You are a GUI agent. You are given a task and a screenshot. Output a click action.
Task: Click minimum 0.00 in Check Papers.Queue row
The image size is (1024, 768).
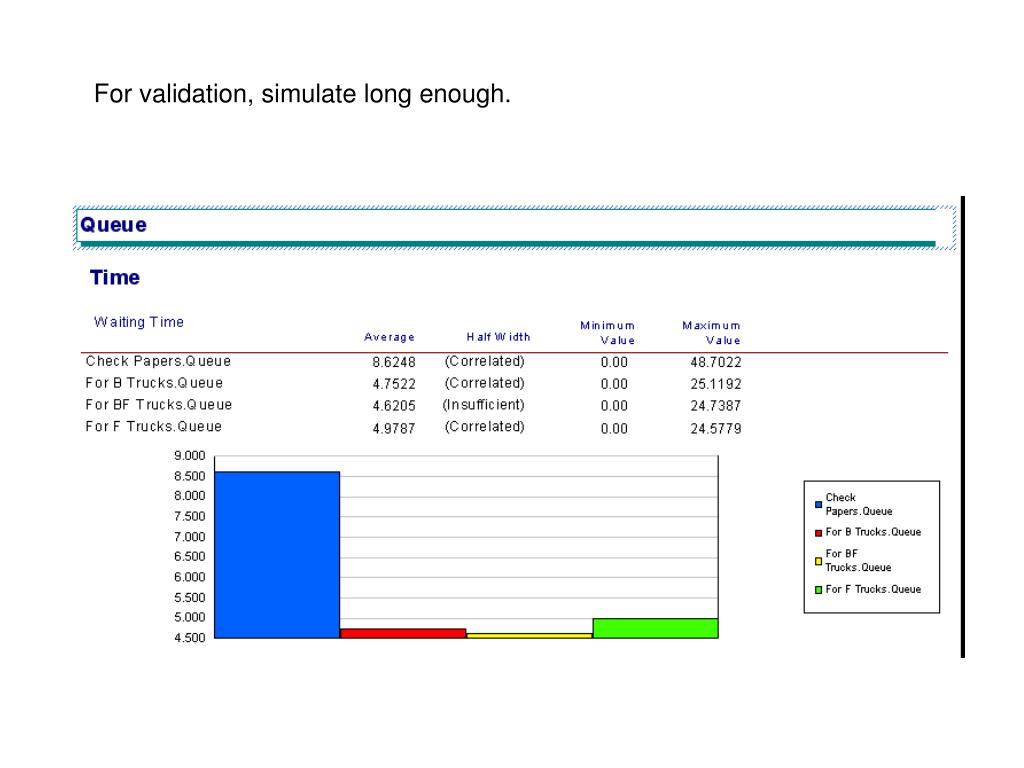[615, 362]
